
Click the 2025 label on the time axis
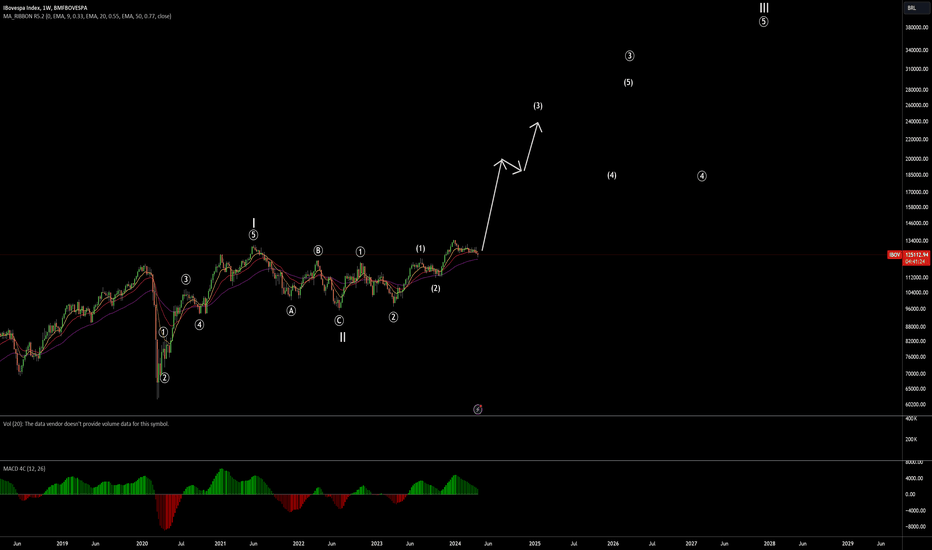click(x=535, y=543)
